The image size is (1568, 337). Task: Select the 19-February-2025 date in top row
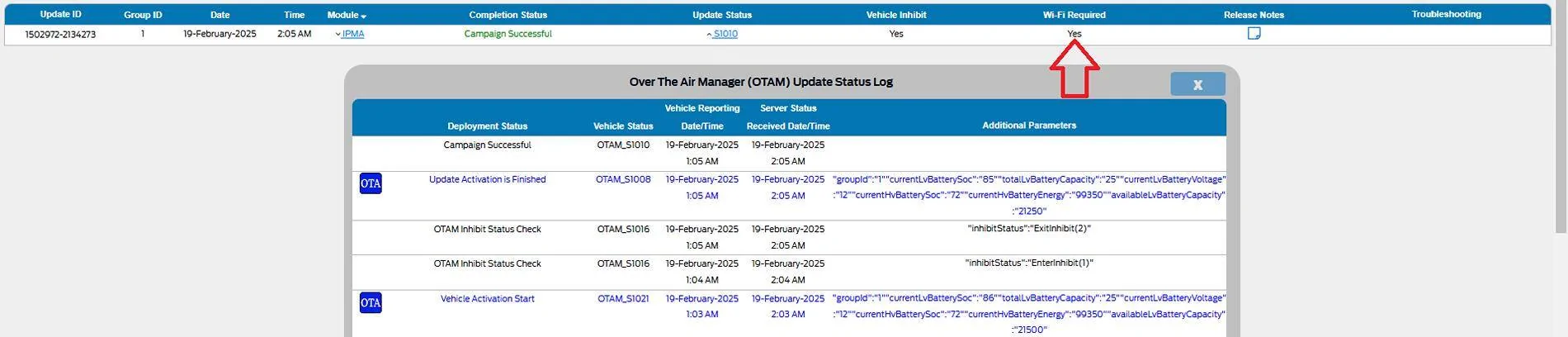[220, 35]
